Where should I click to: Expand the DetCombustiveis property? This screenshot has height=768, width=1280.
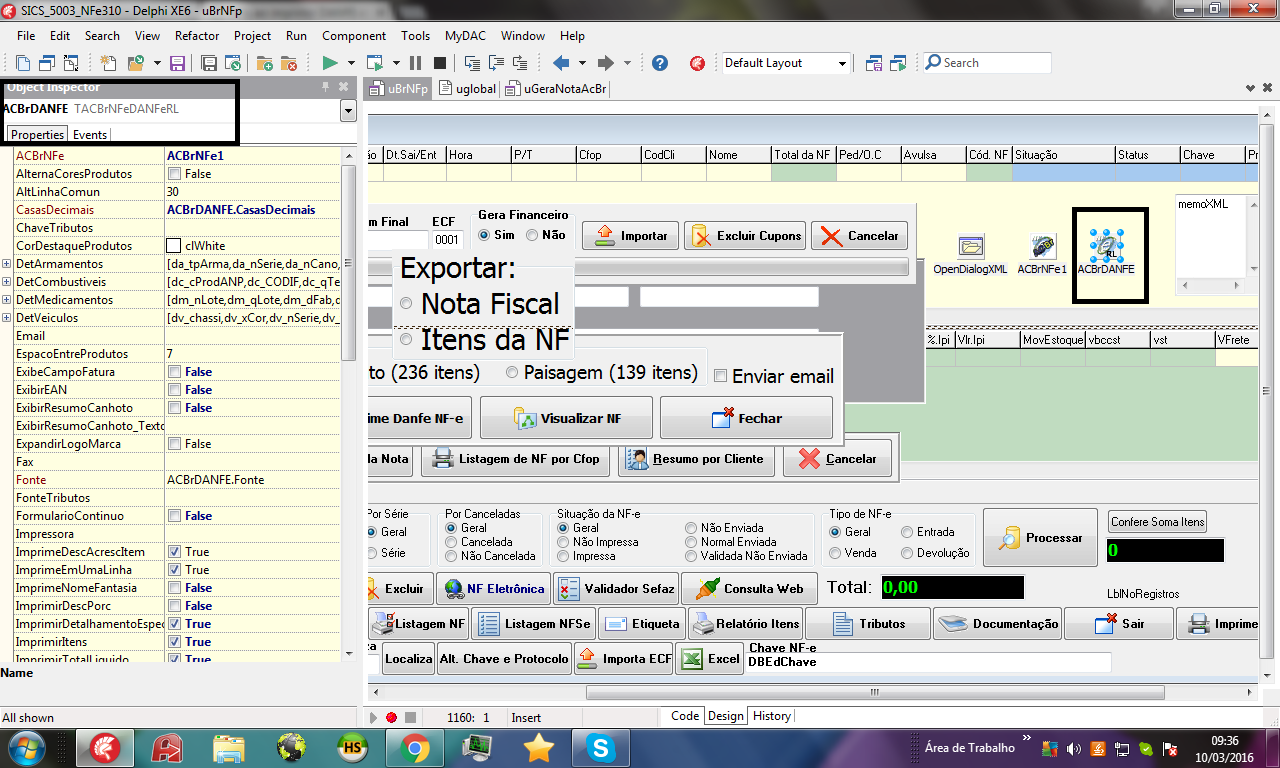[7, 282]
